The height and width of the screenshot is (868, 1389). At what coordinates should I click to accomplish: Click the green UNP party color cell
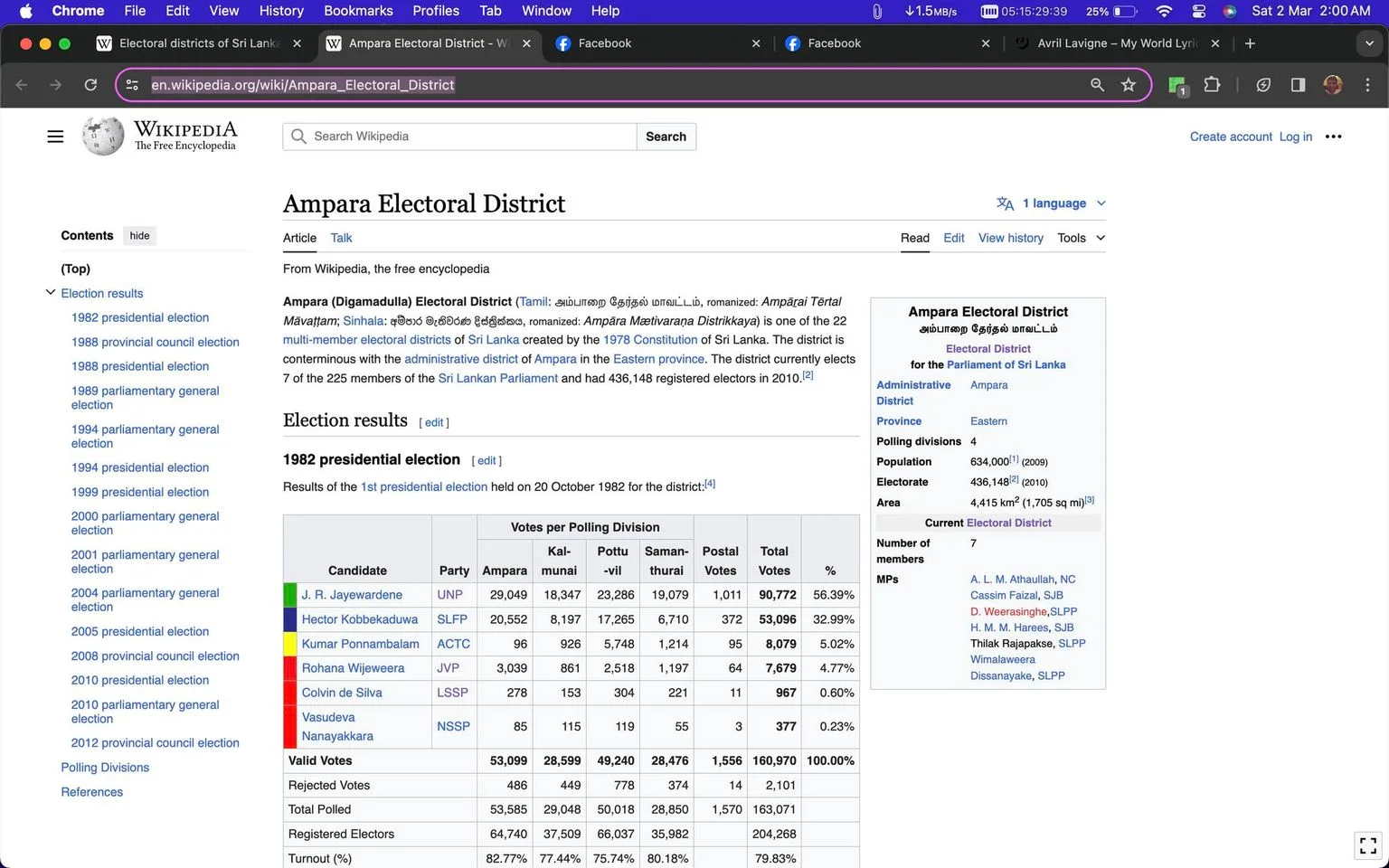pos(290,595)
